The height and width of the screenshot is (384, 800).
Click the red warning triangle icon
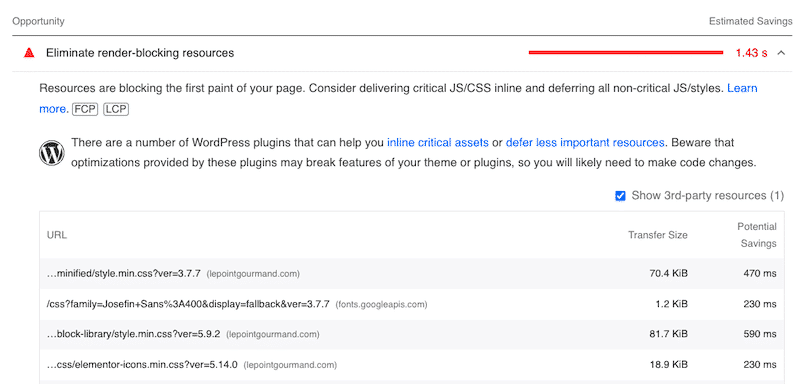point(29,53)
